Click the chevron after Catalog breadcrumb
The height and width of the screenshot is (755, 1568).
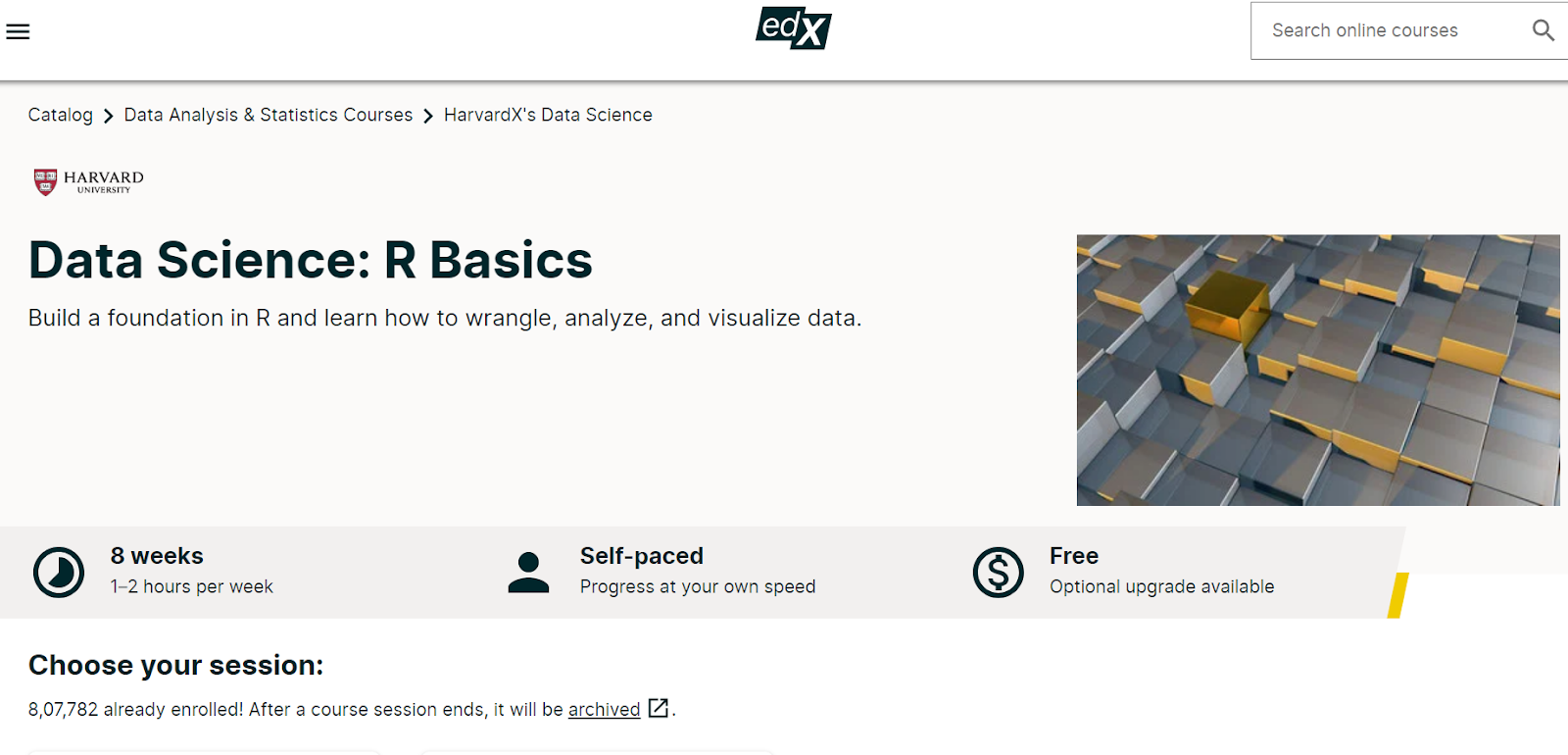[108, 117]
